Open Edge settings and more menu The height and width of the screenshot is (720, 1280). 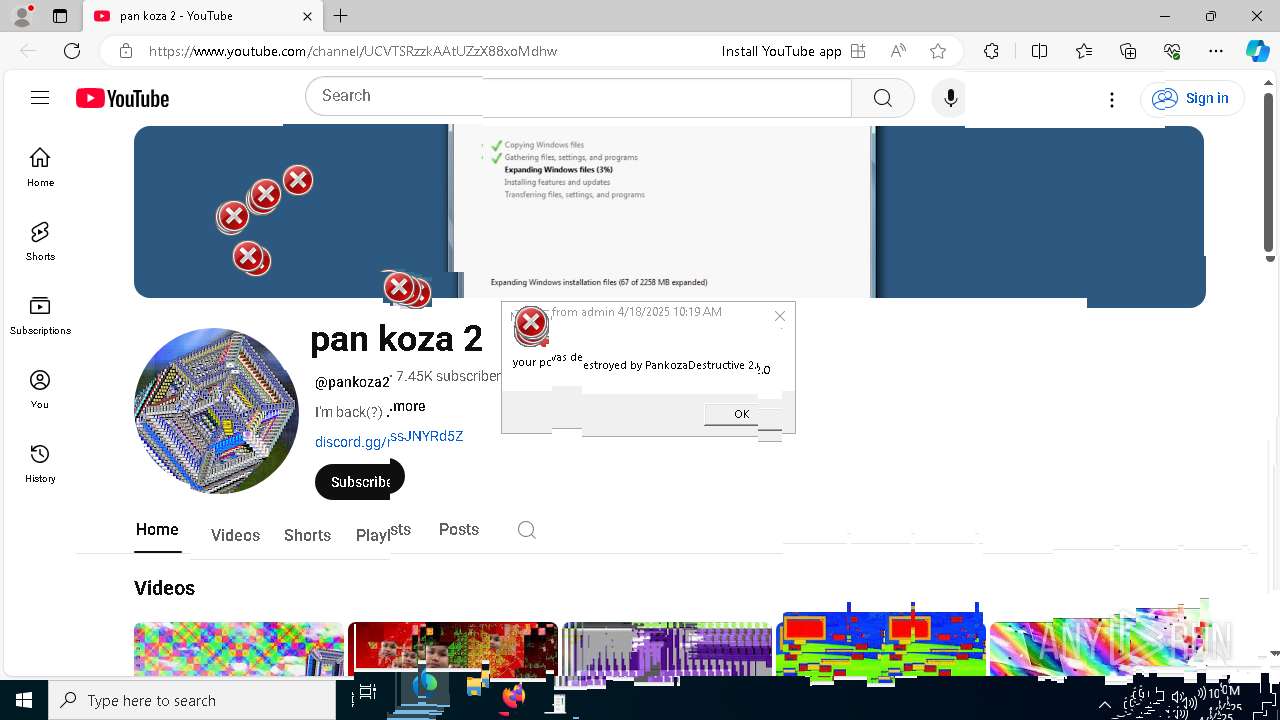[x=1216, y=51]
